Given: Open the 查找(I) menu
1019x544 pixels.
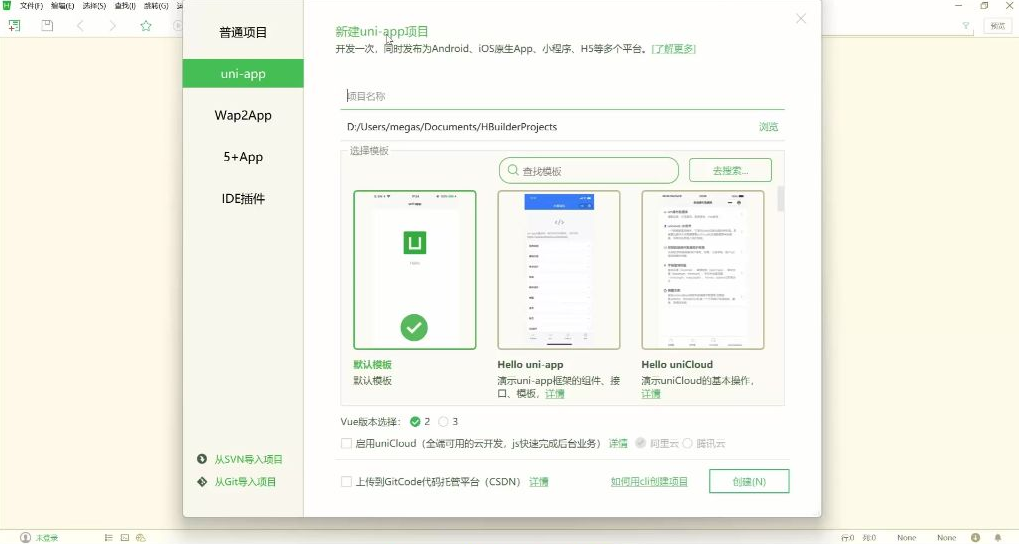Looking at the screenshot, I should point(125,6).
